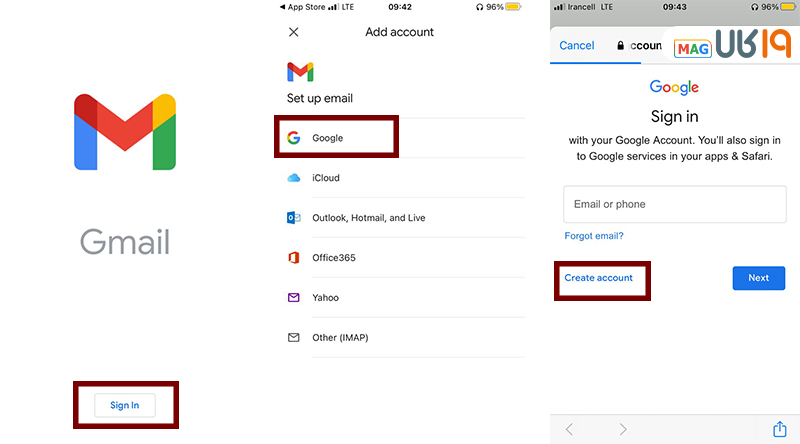
Task: Click the Office365 logo icon
Action: (x=293, y=258)
